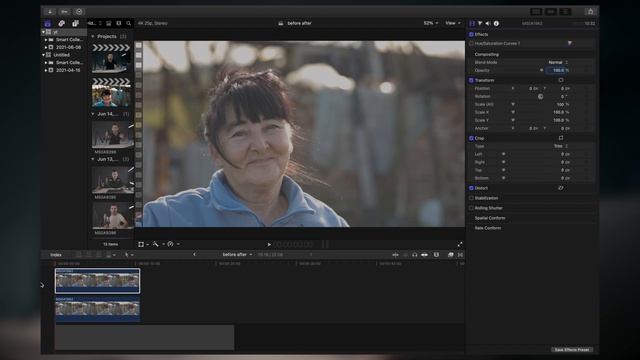The image size is (640, 360).
Task: Show the Libraries sidebar
Action: [x=48, y=23]
